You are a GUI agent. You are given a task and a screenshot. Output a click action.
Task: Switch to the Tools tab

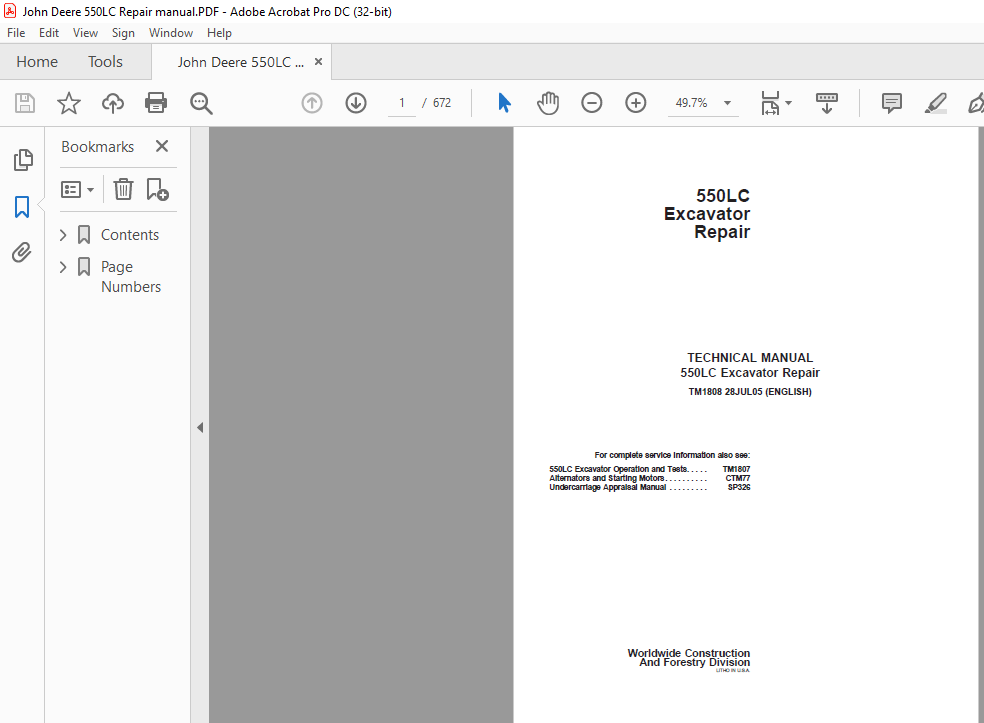[105, 62]
